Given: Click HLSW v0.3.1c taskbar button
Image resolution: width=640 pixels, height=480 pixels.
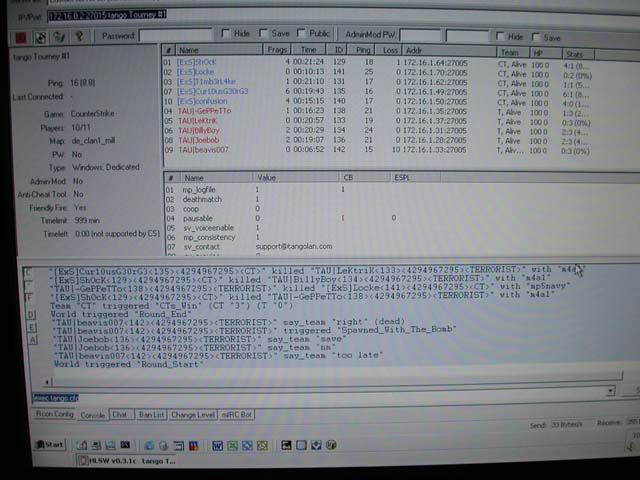Looking at the screenshot, I should coord(127,461).
